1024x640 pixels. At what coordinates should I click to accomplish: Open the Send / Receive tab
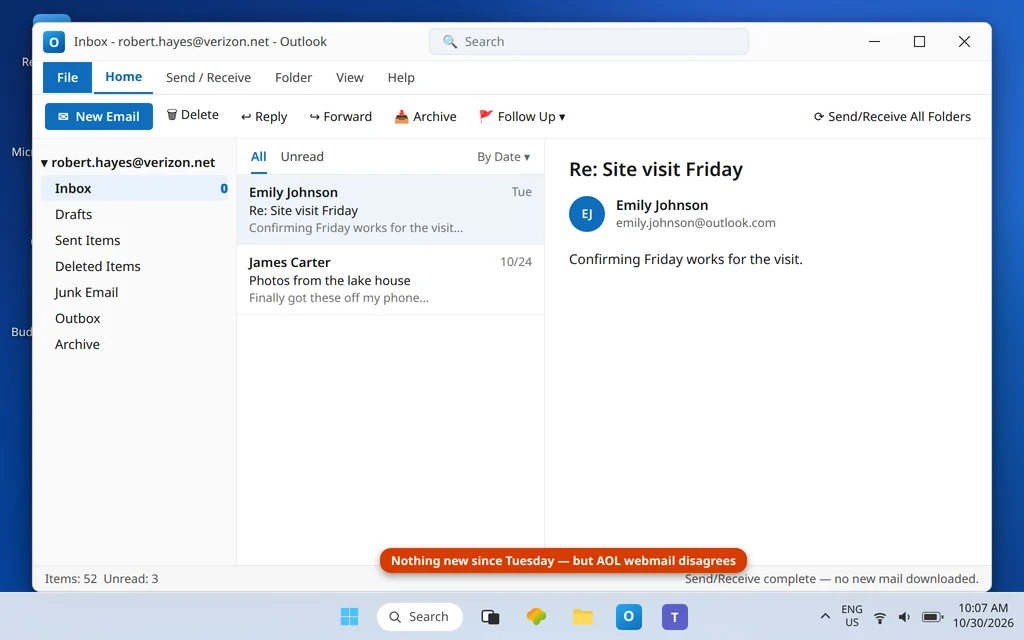[208, 78]
